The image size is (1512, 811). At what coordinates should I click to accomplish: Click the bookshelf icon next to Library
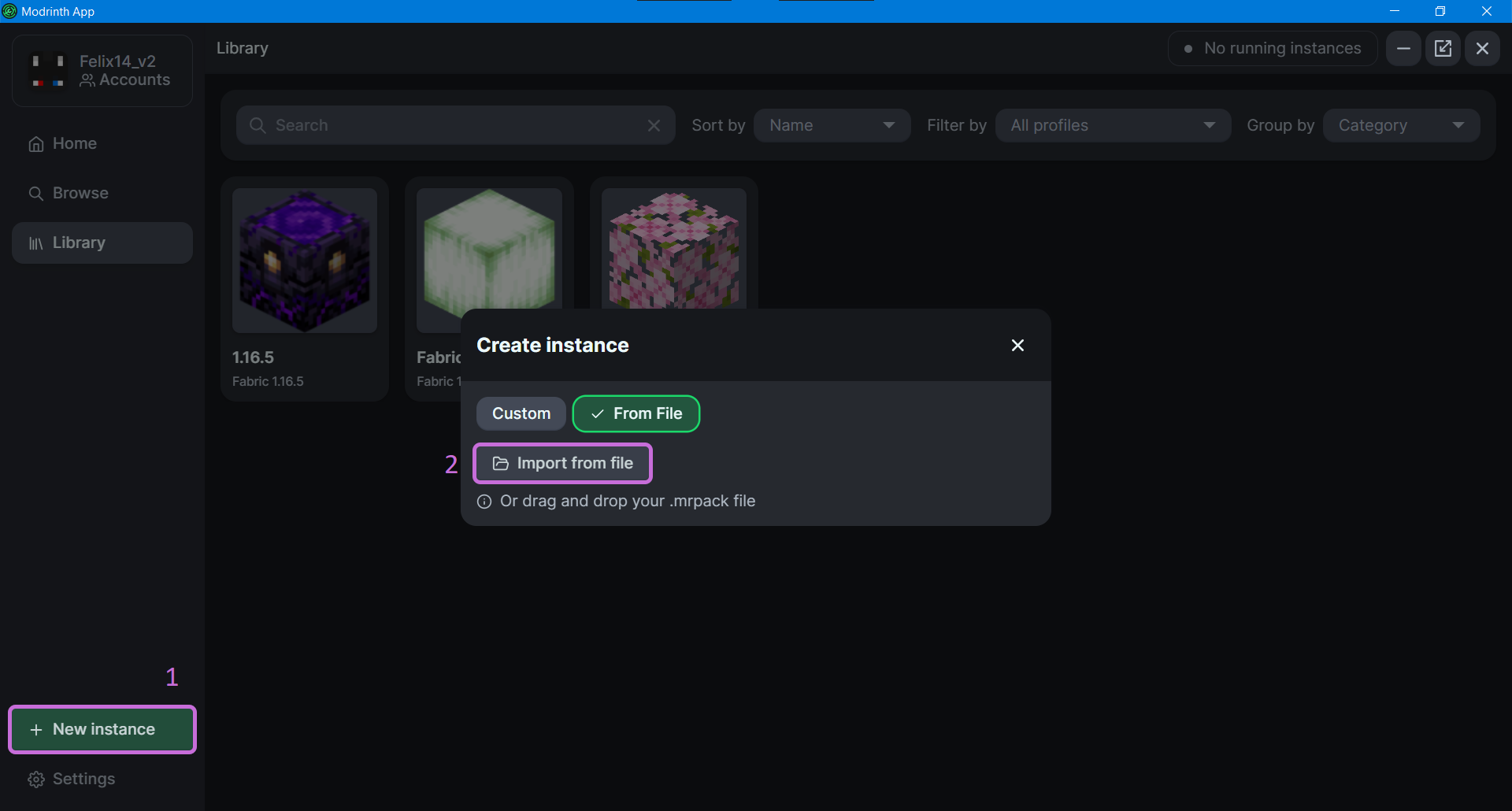coord(36,243)
